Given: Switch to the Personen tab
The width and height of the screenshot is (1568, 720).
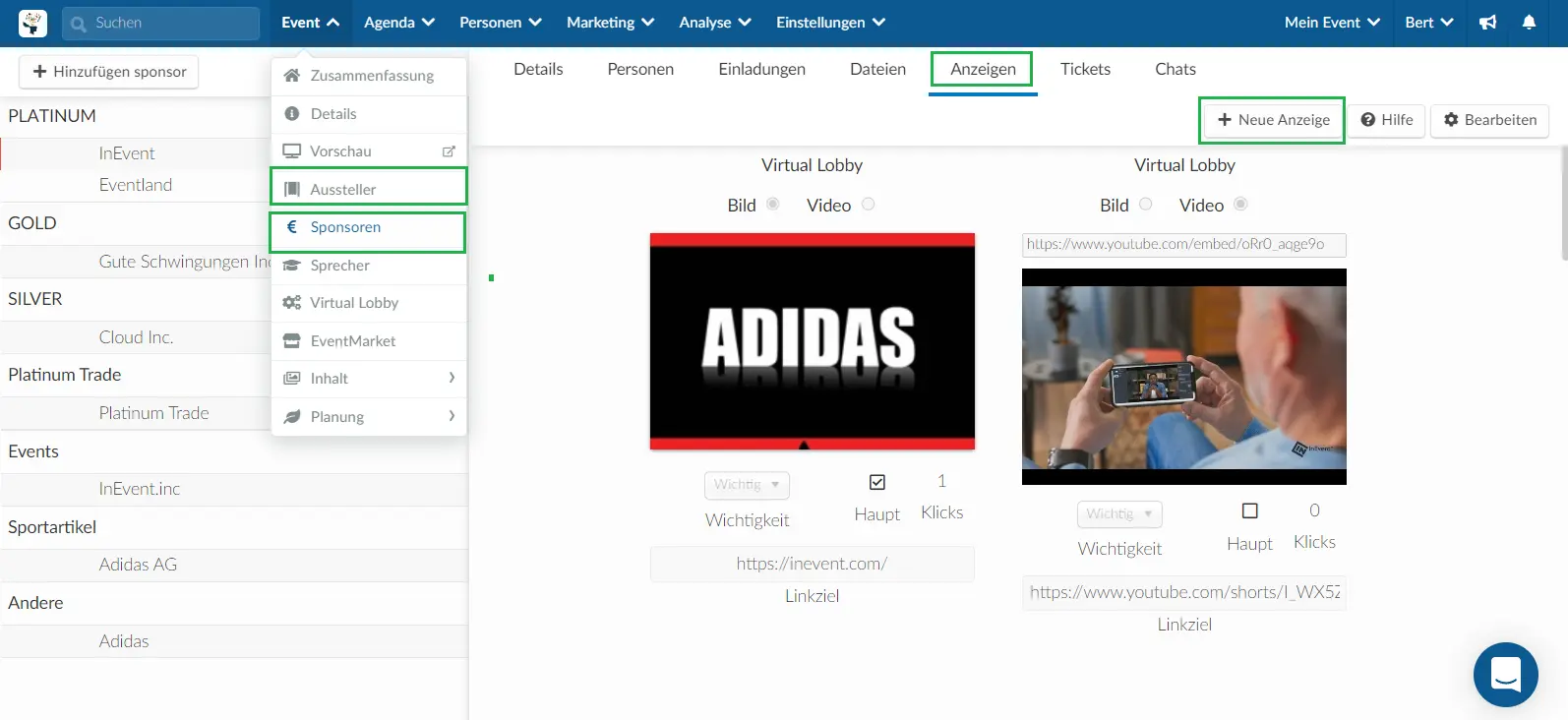Looking at the screenshot, I should click(x=640, y=69).
